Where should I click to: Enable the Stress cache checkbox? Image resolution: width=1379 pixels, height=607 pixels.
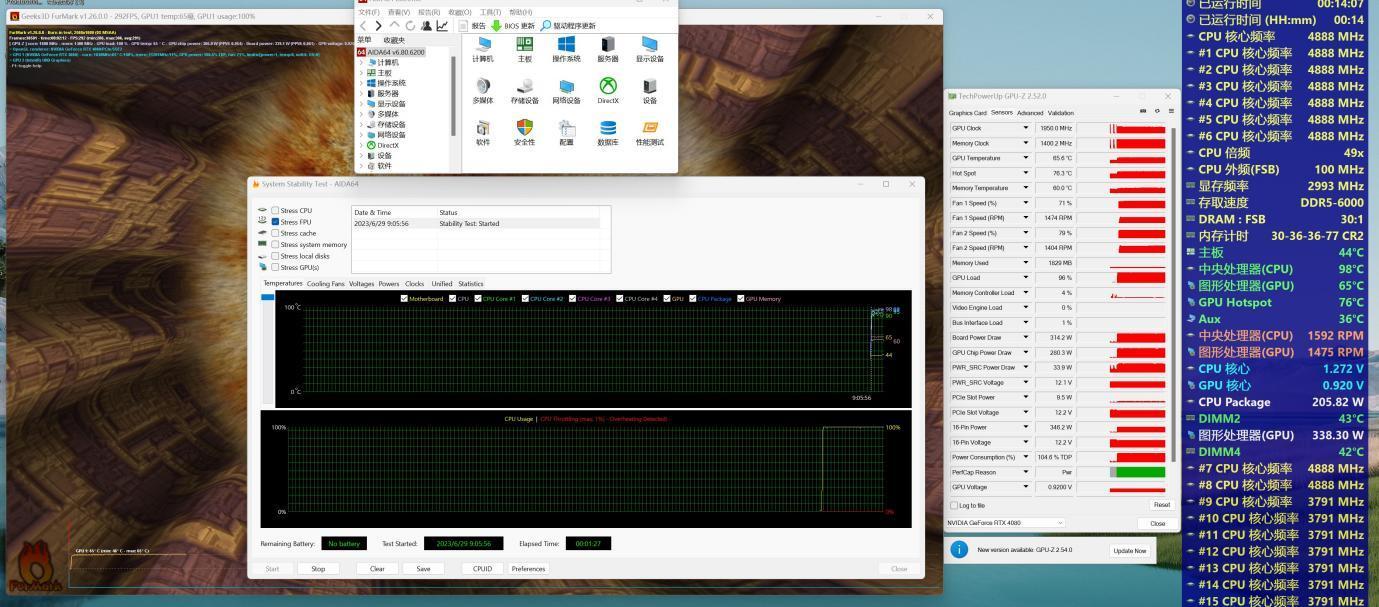(x=275, y=233)
